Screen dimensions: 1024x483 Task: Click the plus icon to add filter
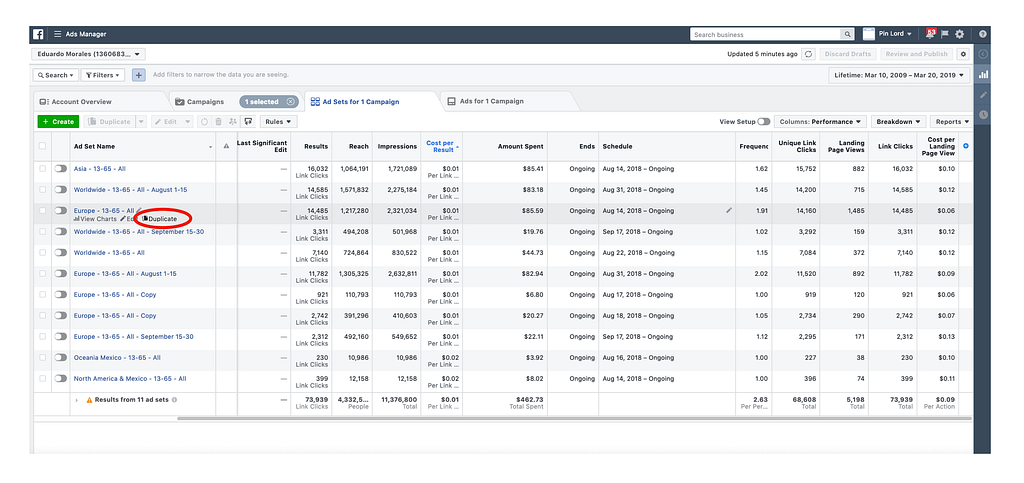point(138,75)
